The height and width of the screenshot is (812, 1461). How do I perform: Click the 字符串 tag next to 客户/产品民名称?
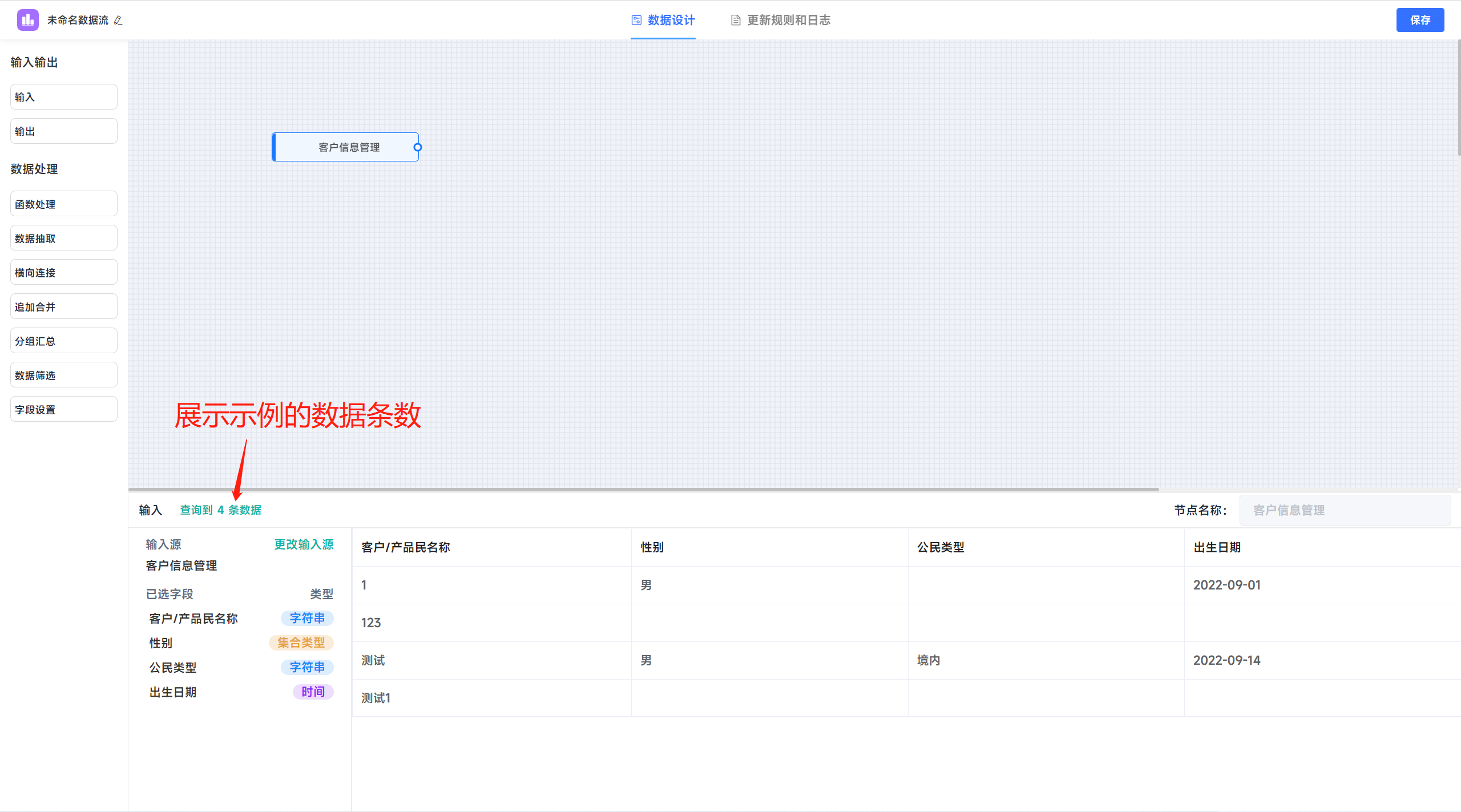[x=307, y=618]
